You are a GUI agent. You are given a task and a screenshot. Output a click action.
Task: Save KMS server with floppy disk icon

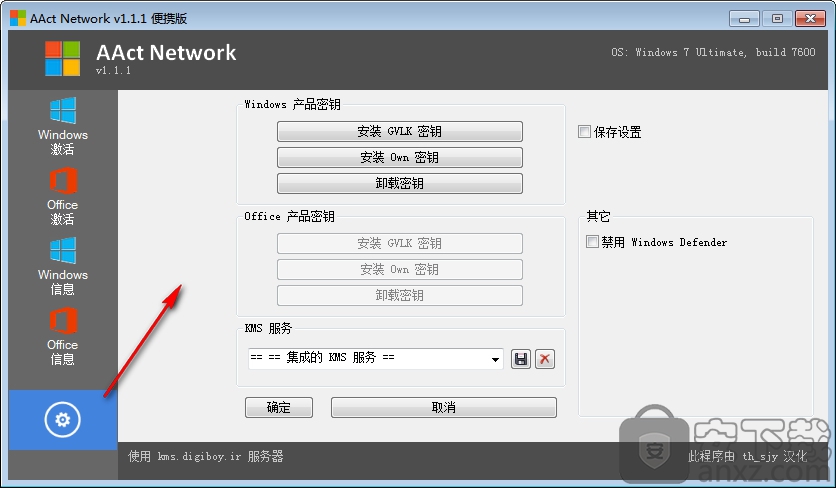tap(520, 359)
